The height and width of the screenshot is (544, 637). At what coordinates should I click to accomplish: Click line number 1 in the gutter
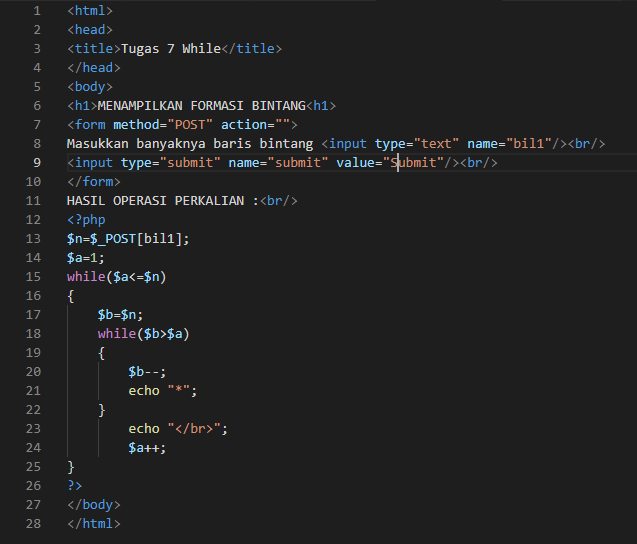(37, 11)
